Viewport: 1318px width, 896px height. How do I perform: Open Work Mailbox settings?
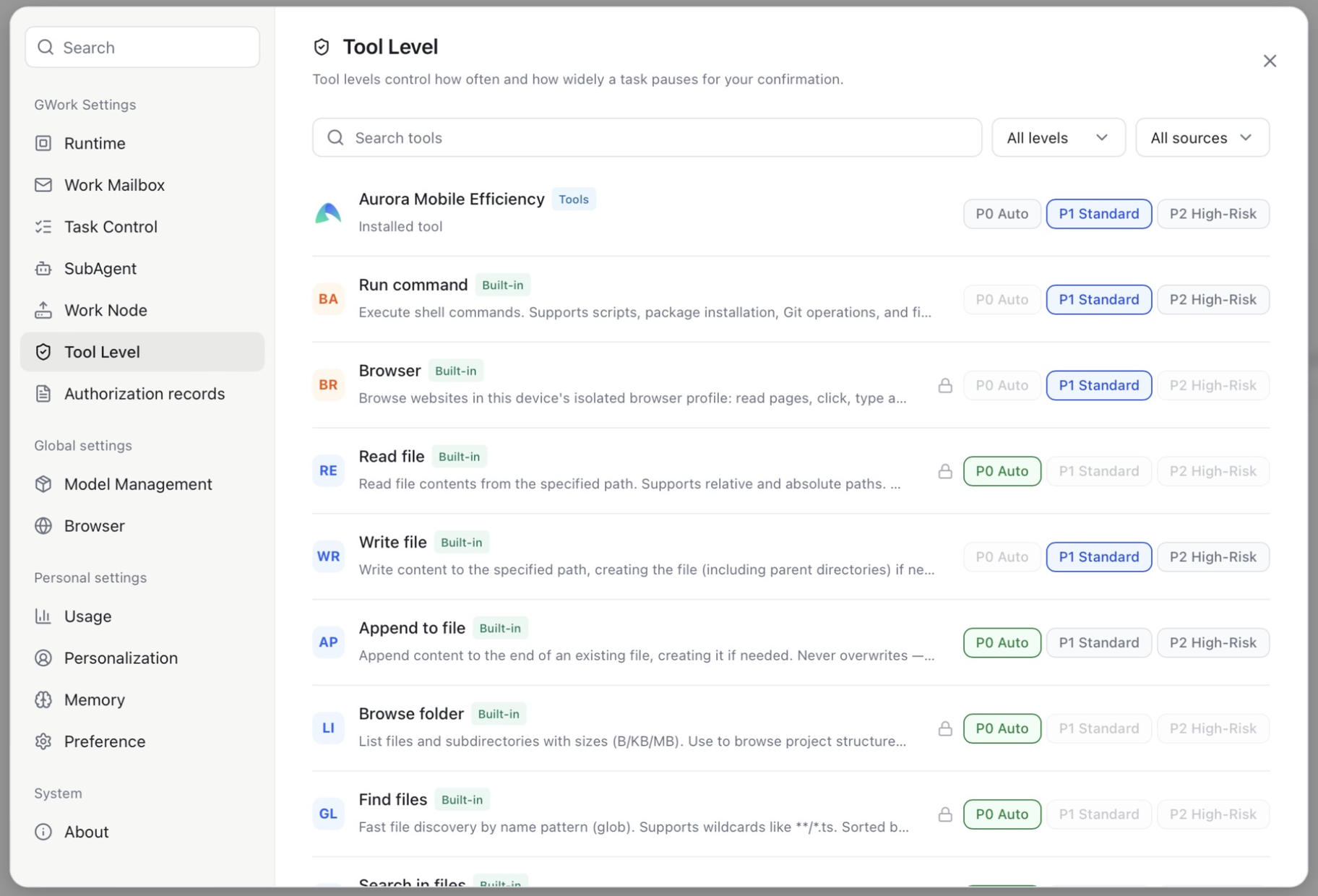click(142, 185)
